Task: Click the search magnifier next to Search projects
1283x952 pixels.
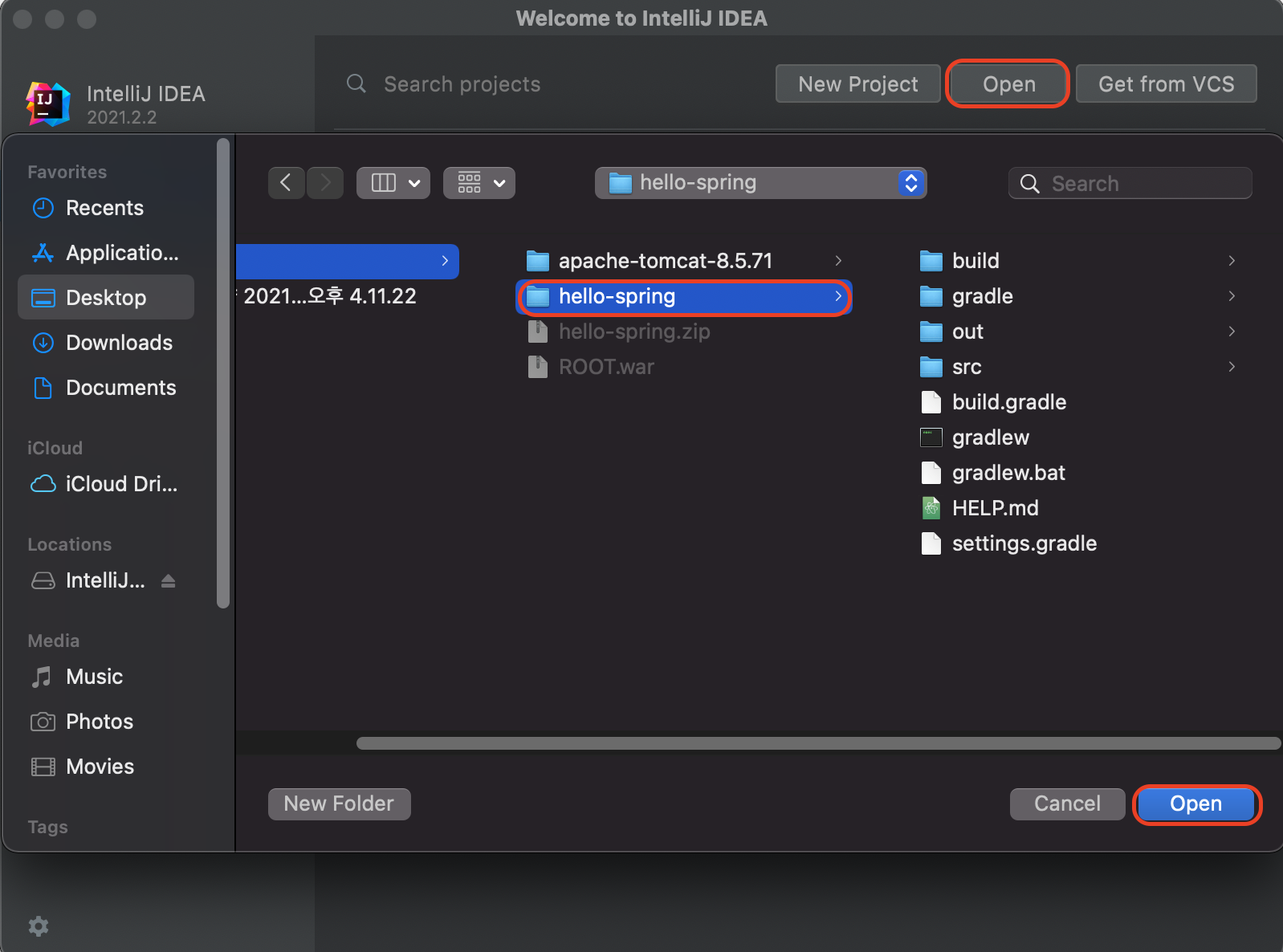Action: pos(356,83)
